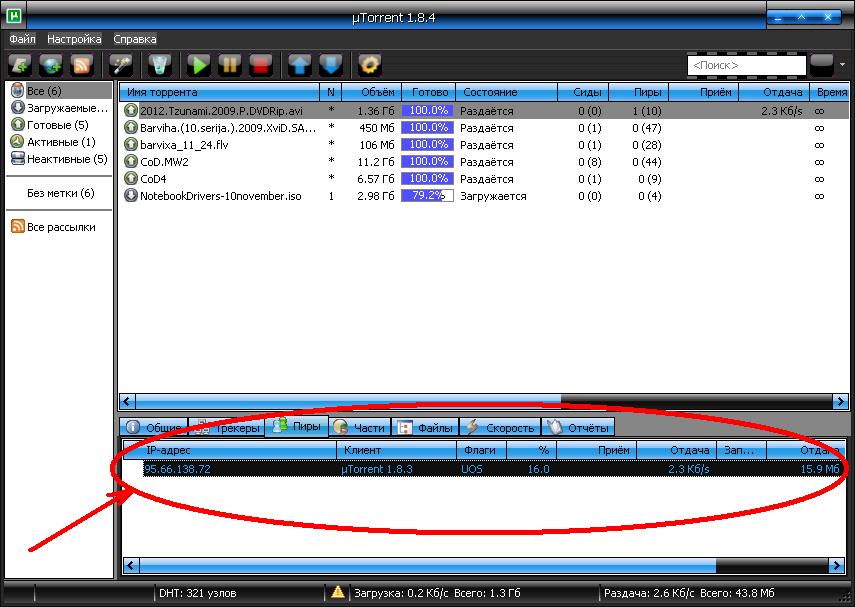Image resolution: width=855 pixels, height=607 pixels.
Task: Click torrent list scroll left arrow
Action: pos(127,402)
